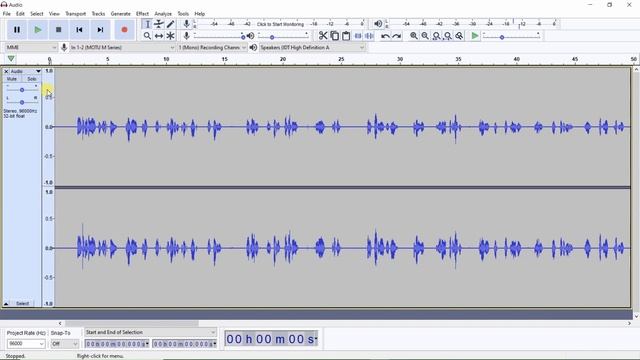Open the Recording Channels dropdown
This screenshot has width=640, height=360.
(x=212, y=48)
